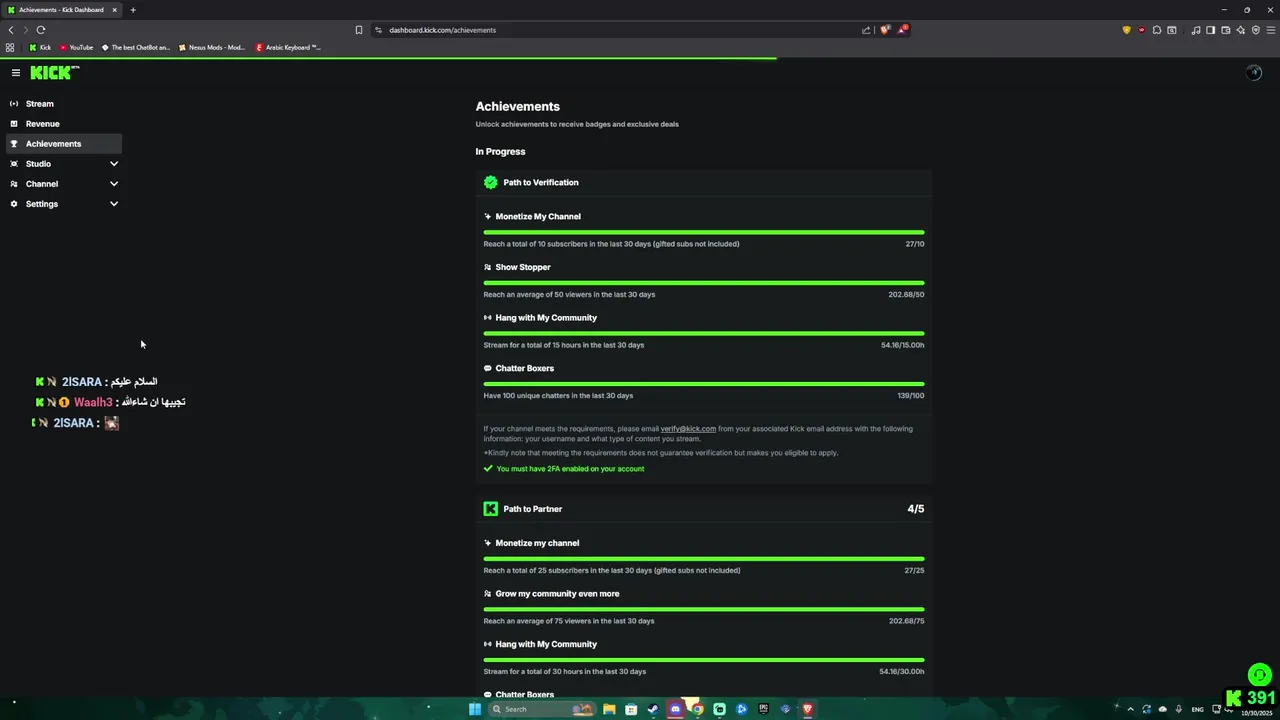Open the Brave Rewards triangle icon
1280x720 pixels.
(902, 30)
